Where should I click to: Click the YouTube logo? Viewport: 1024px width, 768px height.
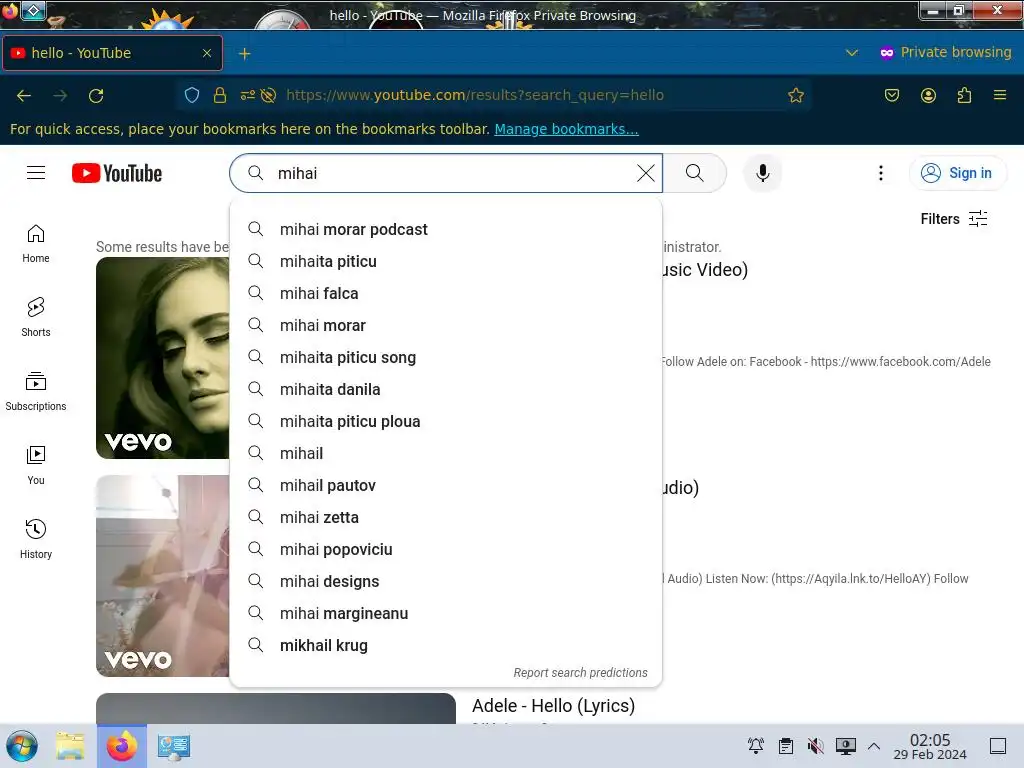[x=117, y=173]
